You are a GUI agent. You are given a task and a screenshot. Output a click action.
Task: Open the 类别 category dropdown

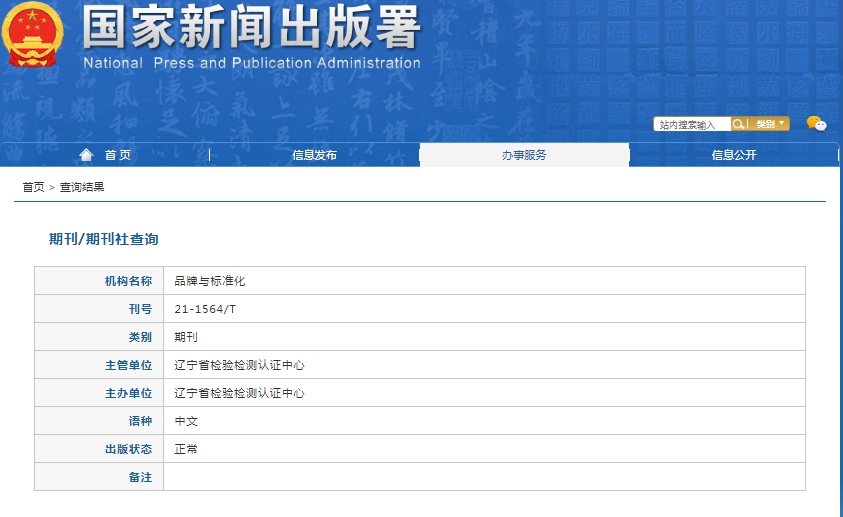pos(769,124)
